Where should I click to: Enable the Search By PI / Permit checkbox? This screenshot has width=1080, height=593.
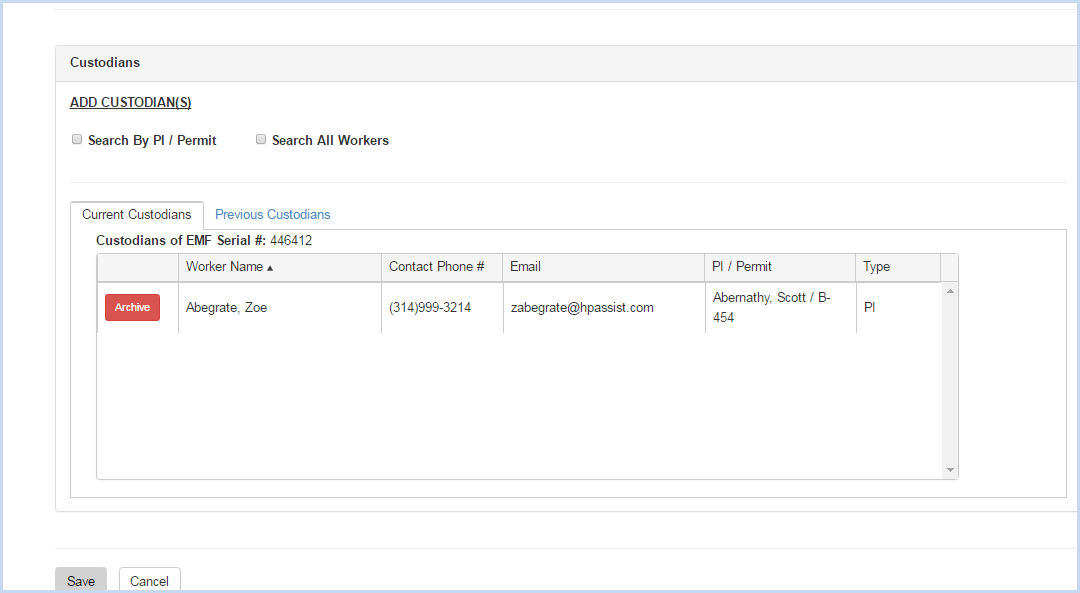point(77,139)
